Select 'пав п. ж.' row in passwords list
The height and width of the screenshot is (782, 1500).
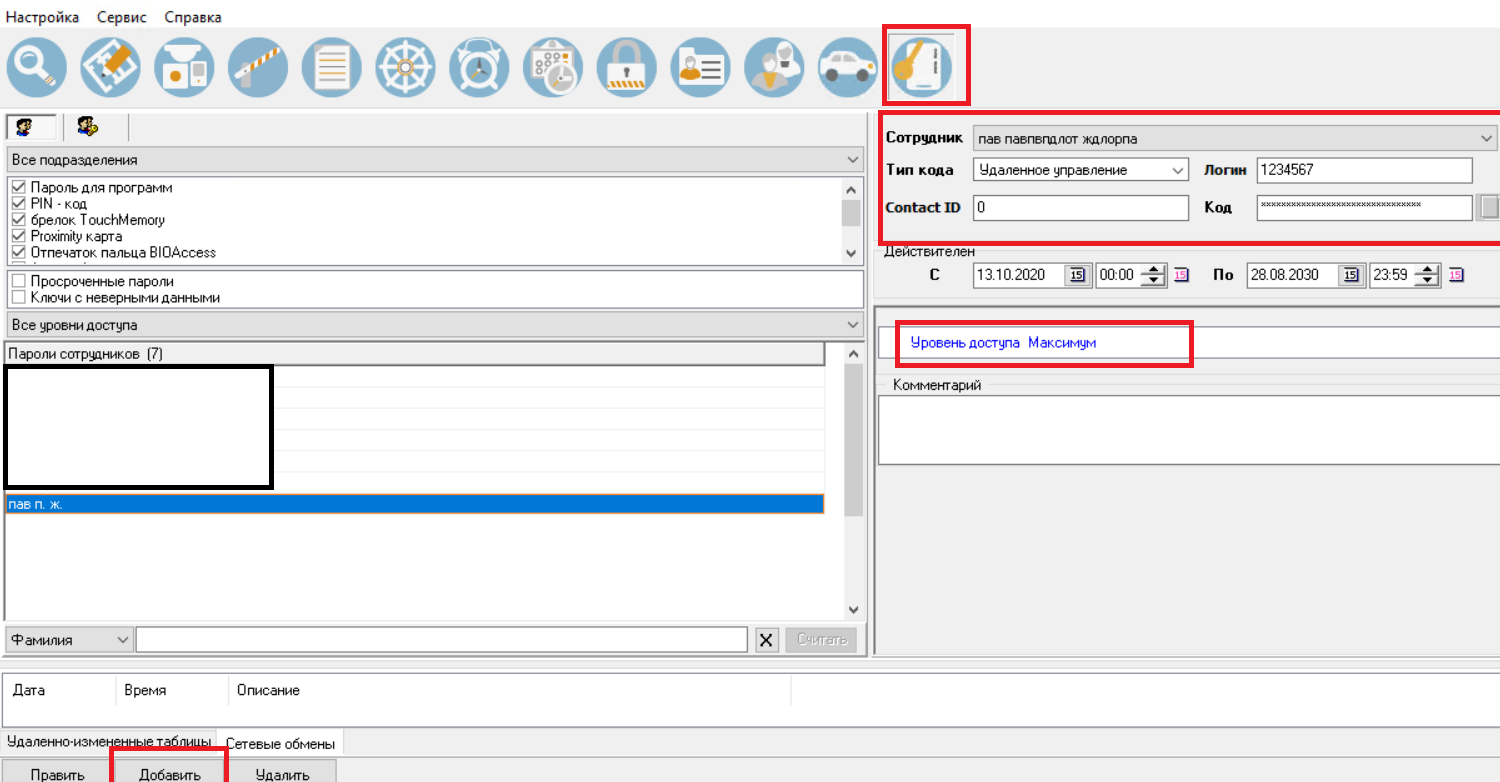(x=414, y=504)
